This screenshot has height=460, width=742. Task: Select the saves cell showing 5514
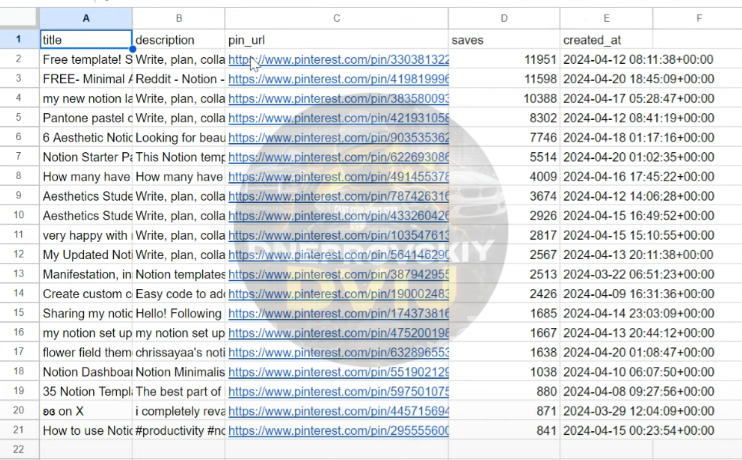tap(504, 157)
